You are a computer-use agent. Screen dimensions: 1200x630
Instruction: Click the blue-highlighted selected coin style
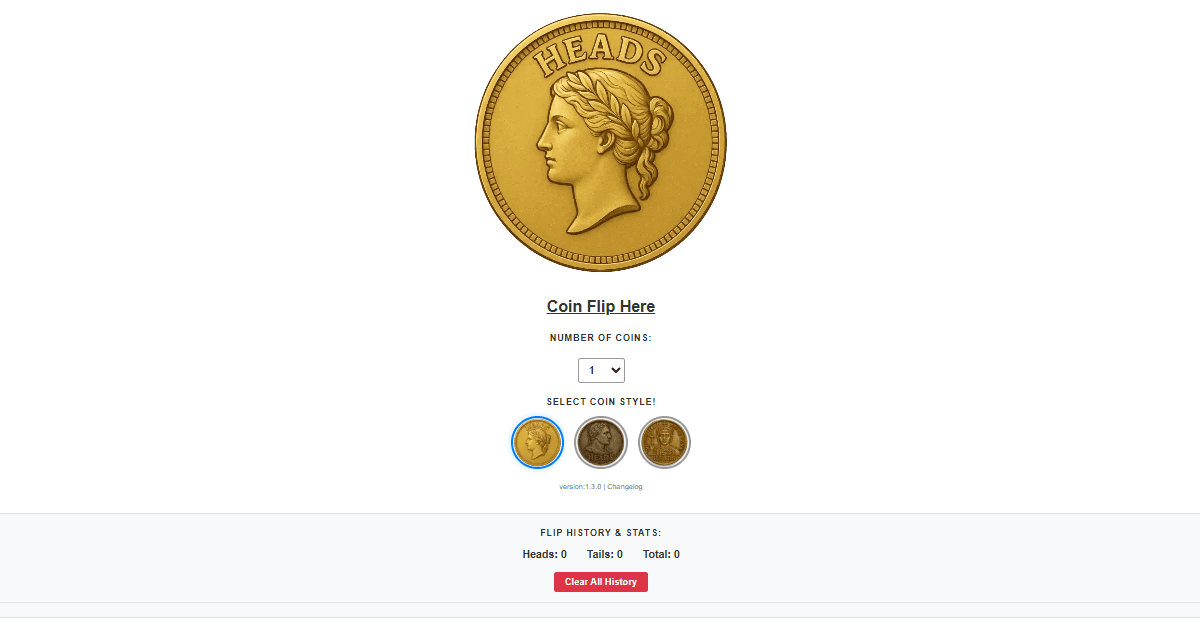[537, 442]
